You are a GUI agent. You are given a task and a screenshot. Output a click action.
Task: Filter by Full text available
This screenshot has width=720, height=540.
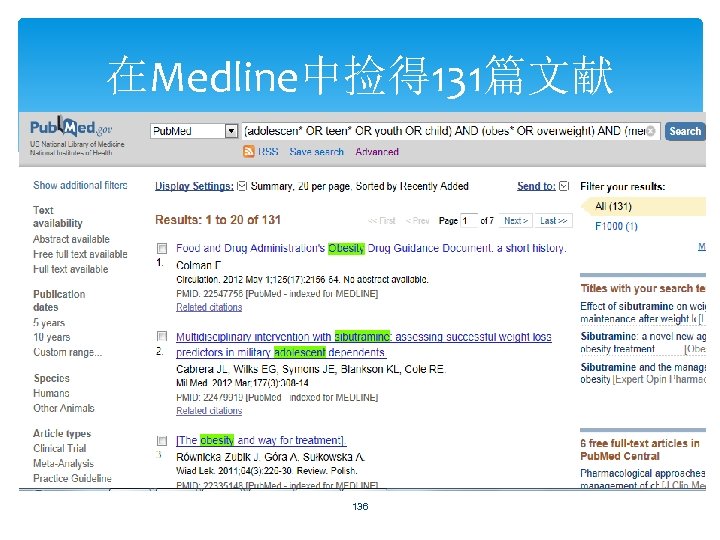tap(71, 270)
